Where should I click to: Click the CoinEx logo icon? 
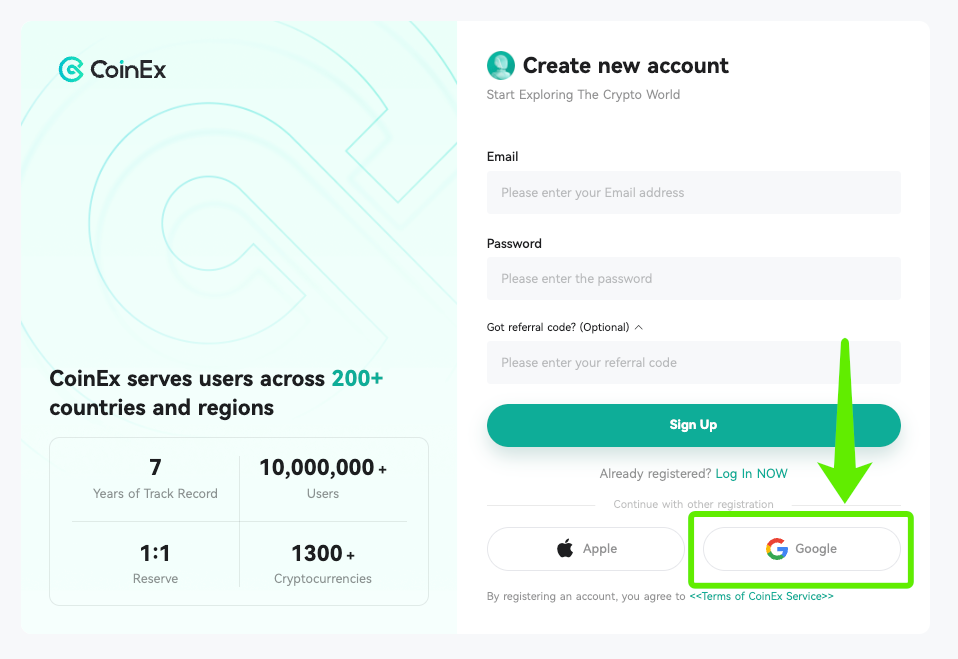coord(71,69)
